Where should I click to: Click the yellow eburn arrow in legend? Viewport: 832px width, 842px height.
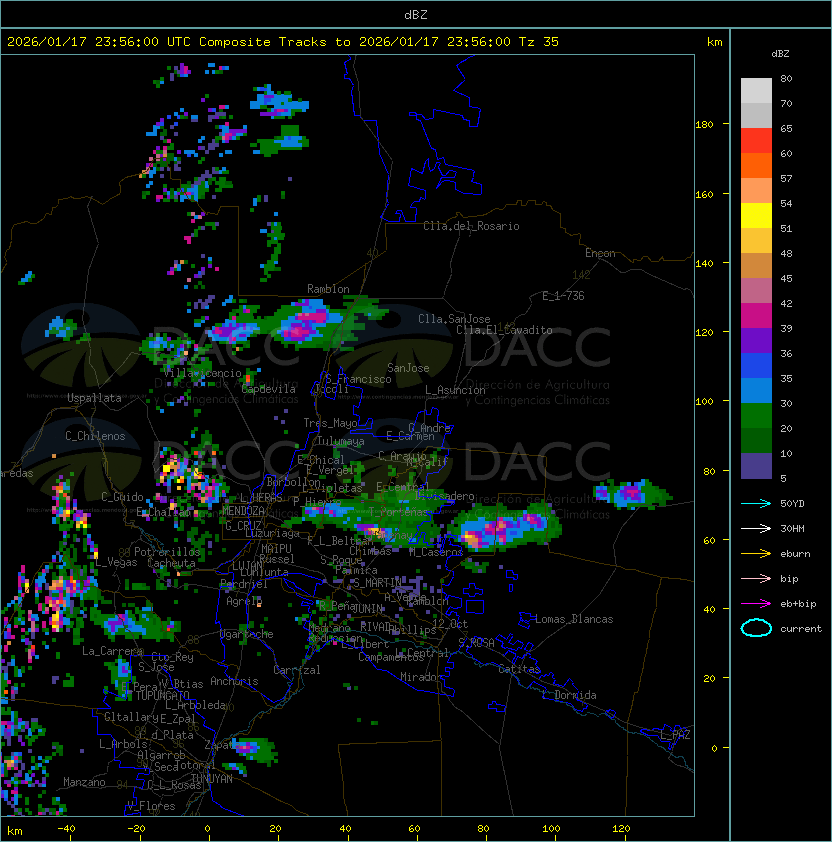[756, 554]
